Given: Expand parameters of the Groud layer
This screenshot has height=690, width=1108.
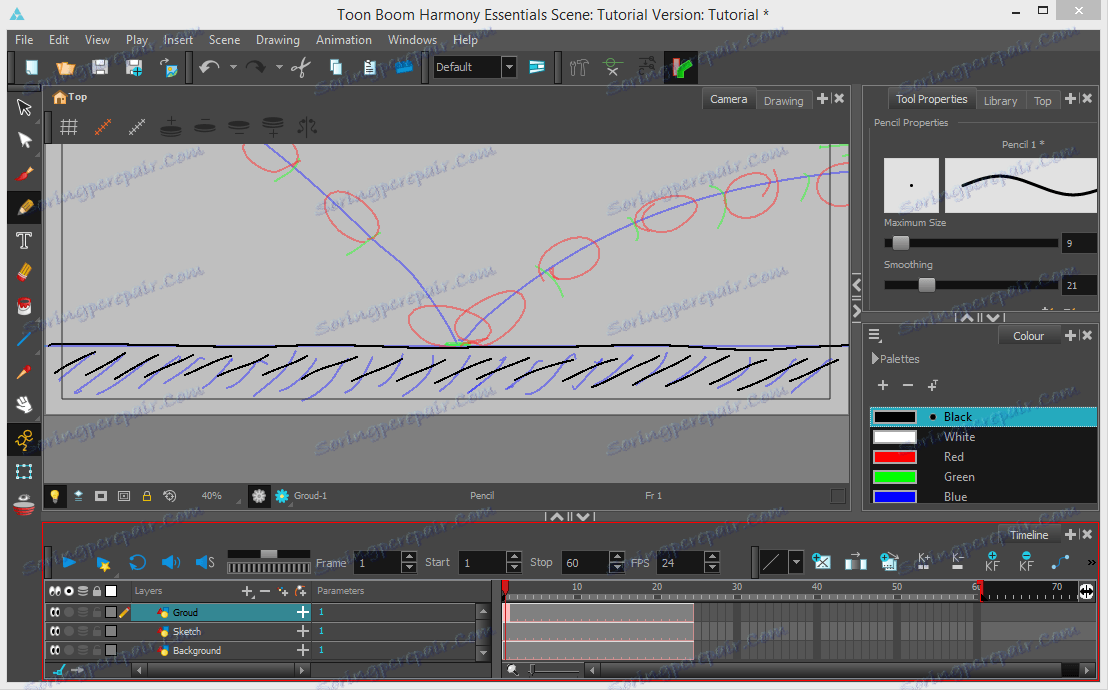Looking at the screenshot, I should tap(302, 612).
